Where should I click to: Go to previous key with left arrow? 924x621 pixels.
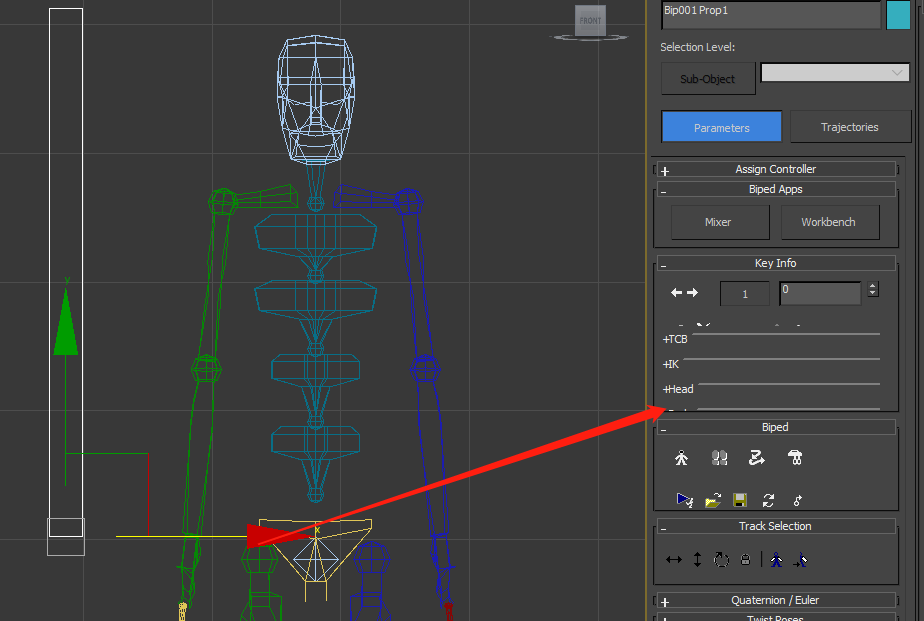click(676, 292)
